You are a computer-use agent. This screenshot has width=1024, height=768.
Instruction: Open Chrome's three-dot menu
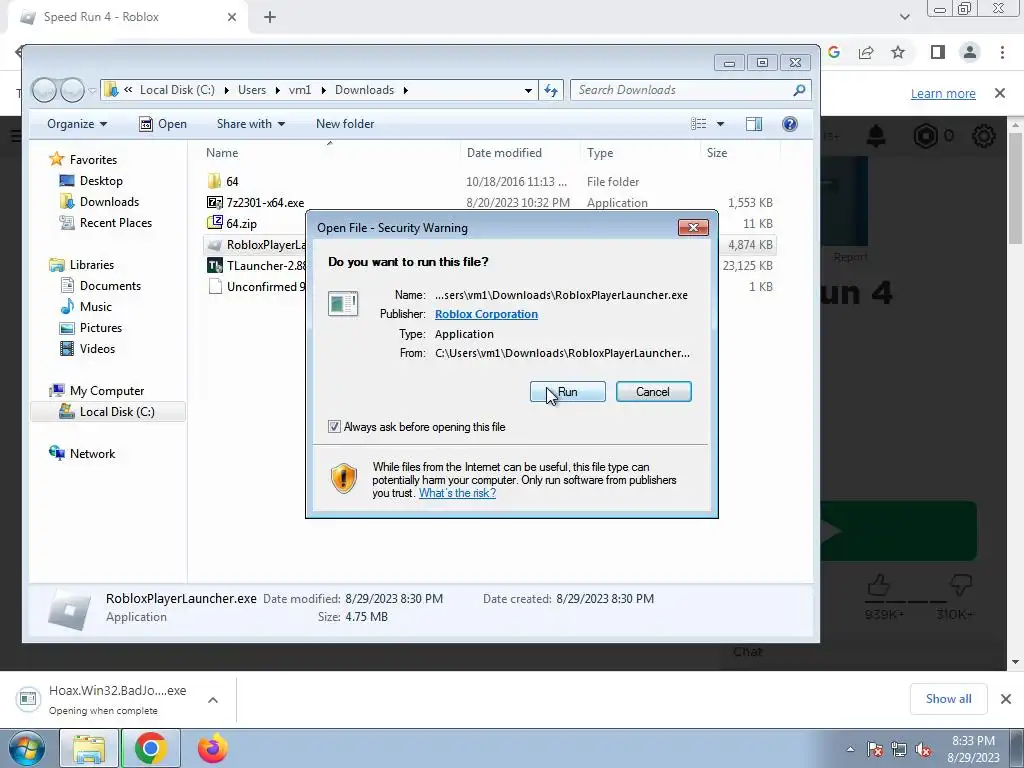(x=1002, y=52)
